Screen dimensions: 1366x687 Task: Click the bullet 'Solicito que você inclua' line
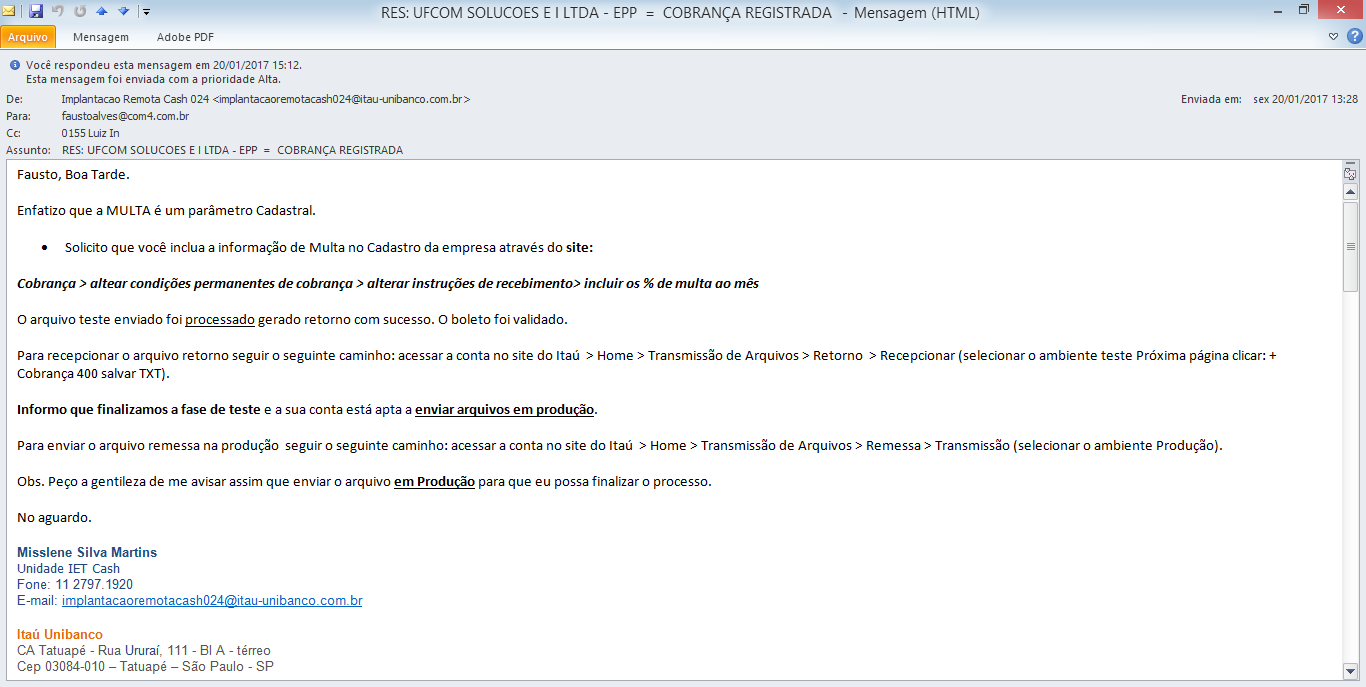[x=329, y=248]
